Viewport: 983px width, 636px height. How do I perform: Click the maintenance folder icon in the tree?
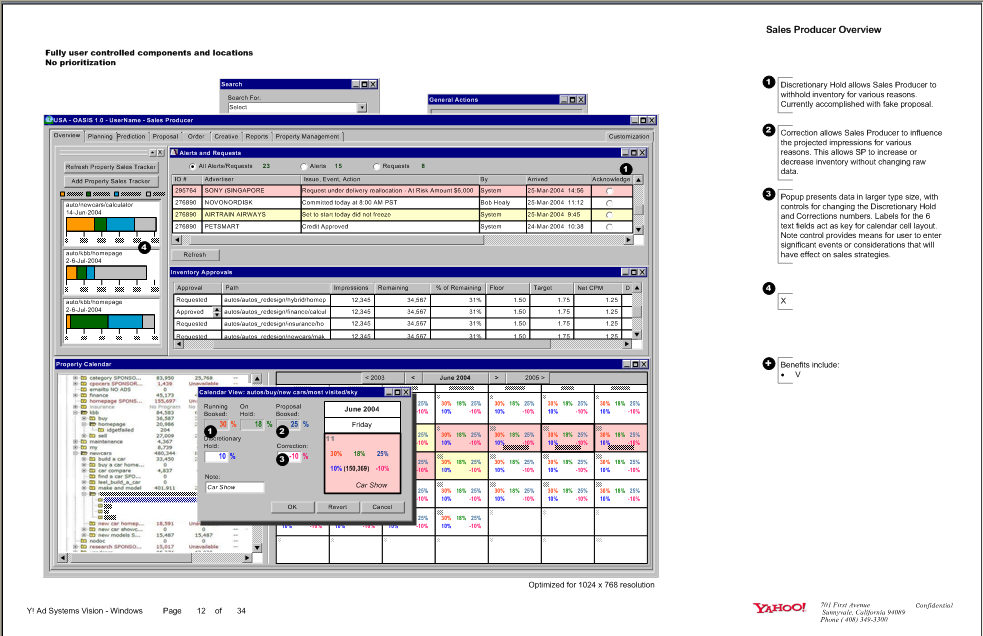[x=83, y=442]
